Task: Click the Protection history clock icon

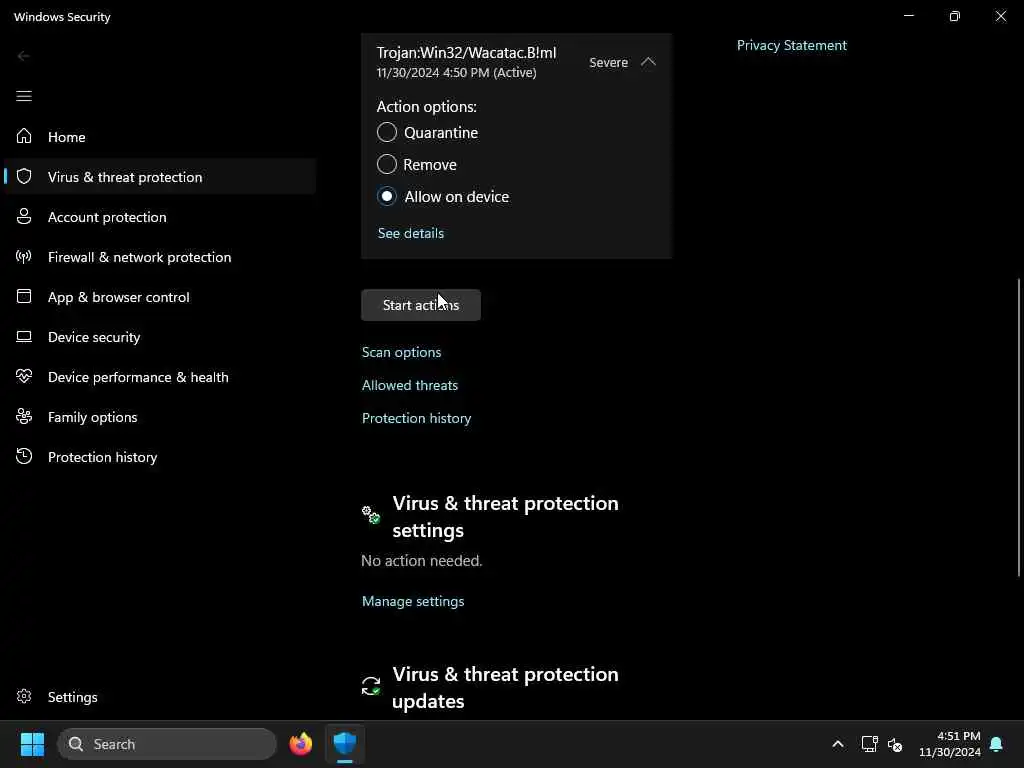Action: point(24,456)
